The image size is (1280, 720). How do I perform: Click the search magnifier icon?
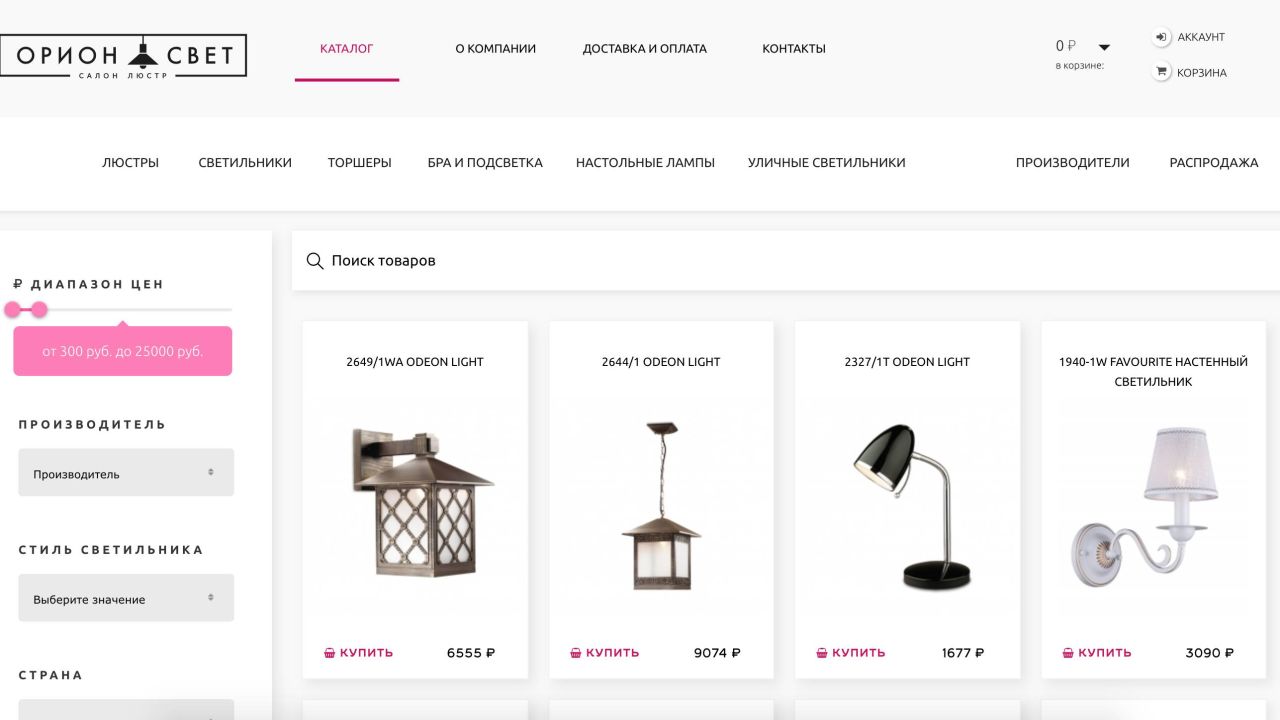tap(315, 261)
